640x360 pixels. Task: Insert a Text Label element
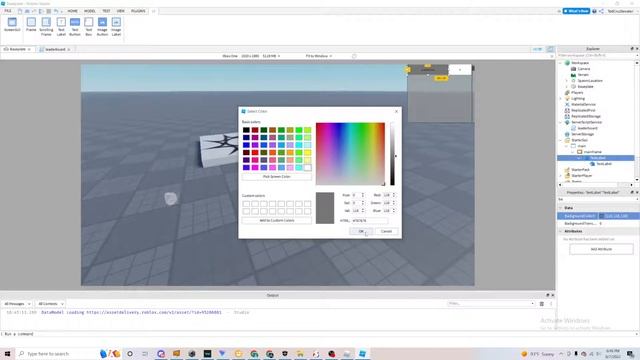point(61,27)
